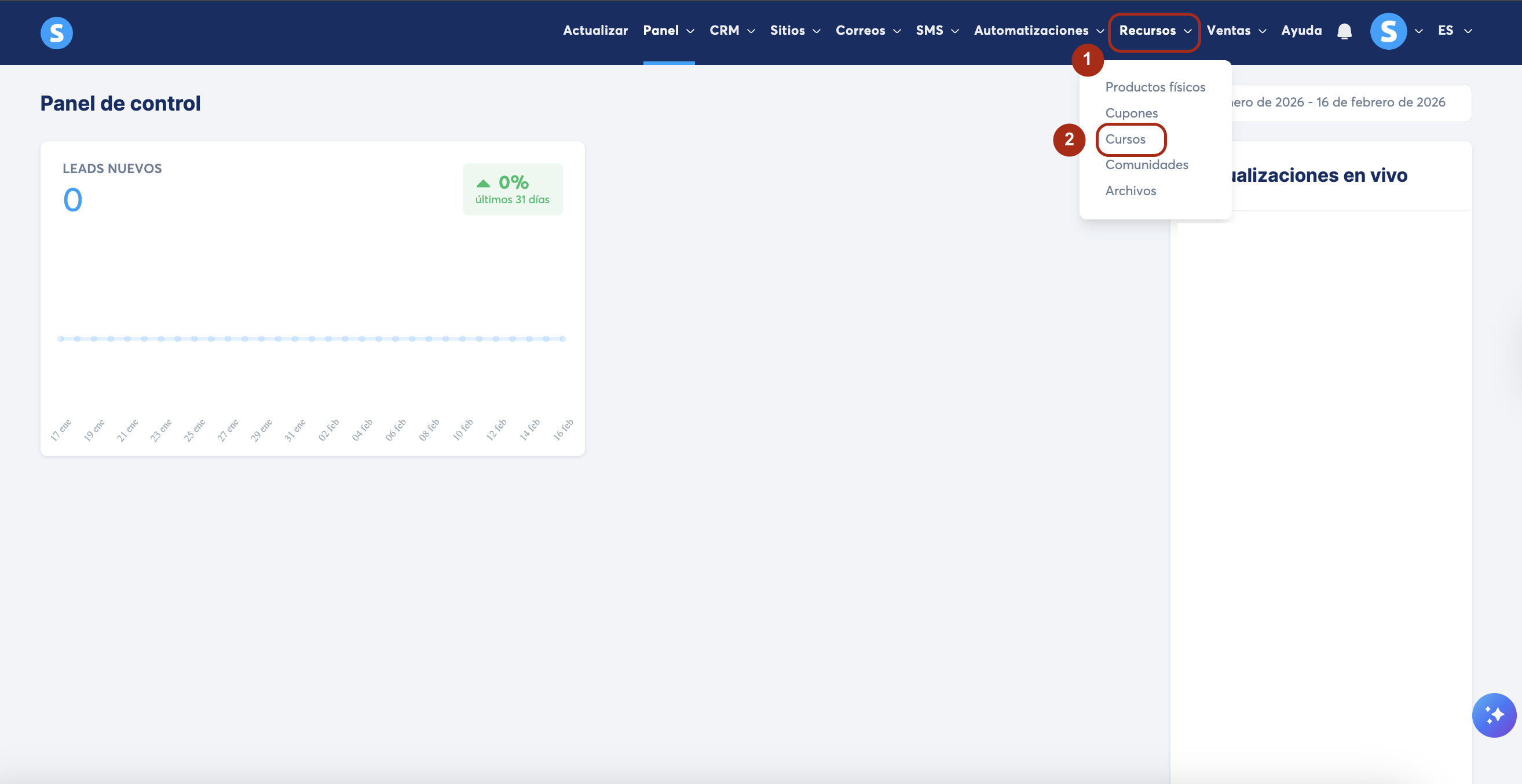The image size is (1522, 784).
Task: Change language with ES selector
Action: 1454,31
